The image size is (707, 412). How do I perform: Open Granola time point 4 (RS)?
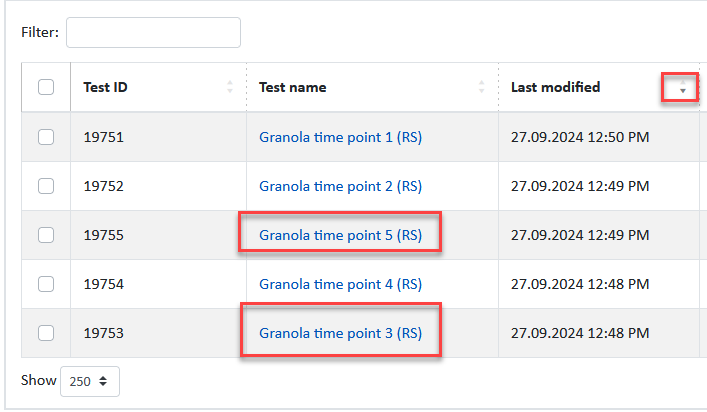[340, 284]
